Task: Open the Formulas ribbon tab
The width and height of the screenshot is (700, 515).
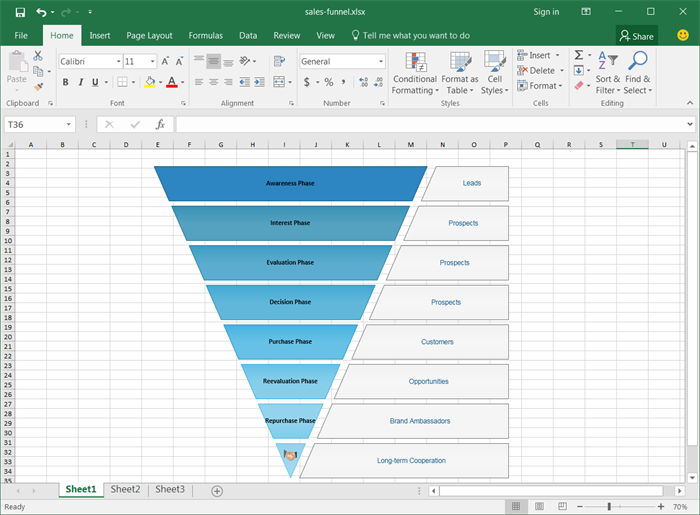Action: click(206, 35)
